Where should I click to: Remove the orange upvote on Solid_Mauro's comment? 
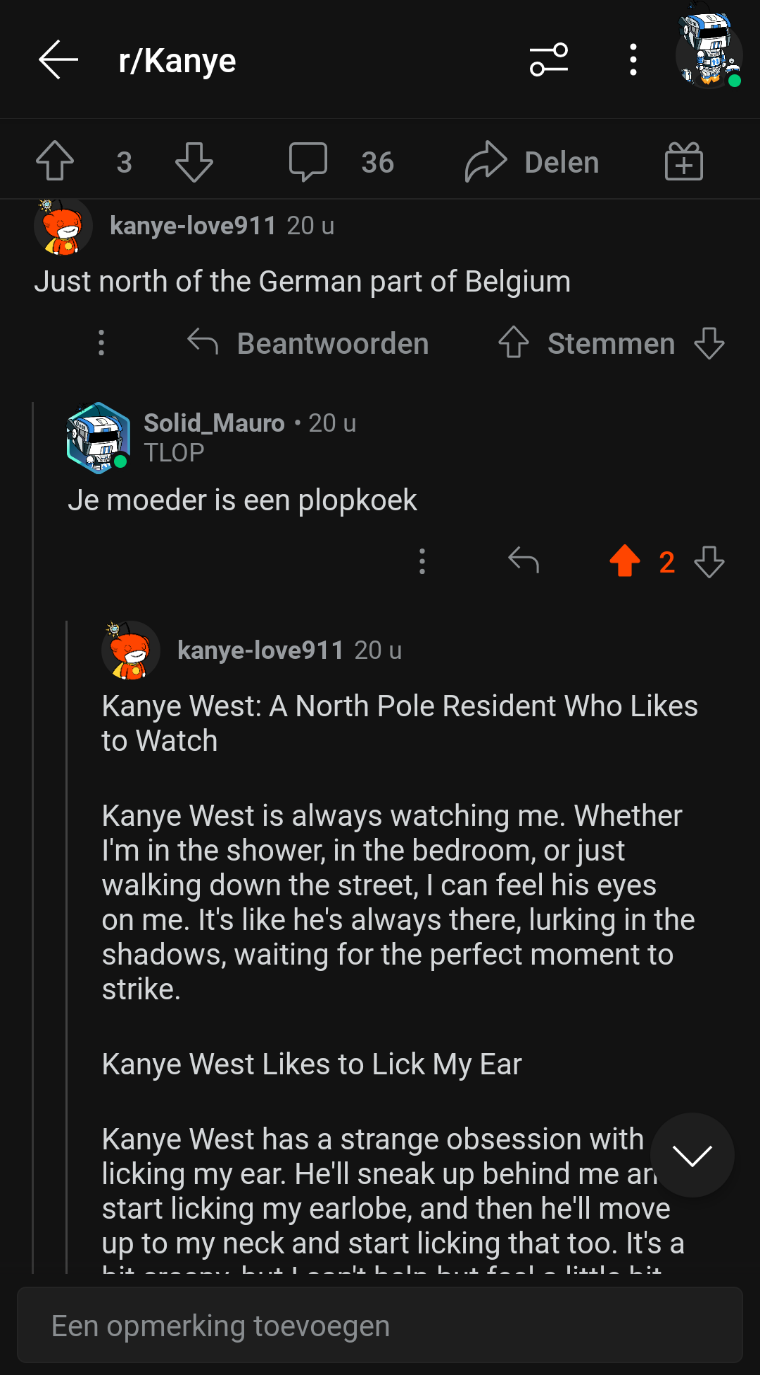pos(625,562)
